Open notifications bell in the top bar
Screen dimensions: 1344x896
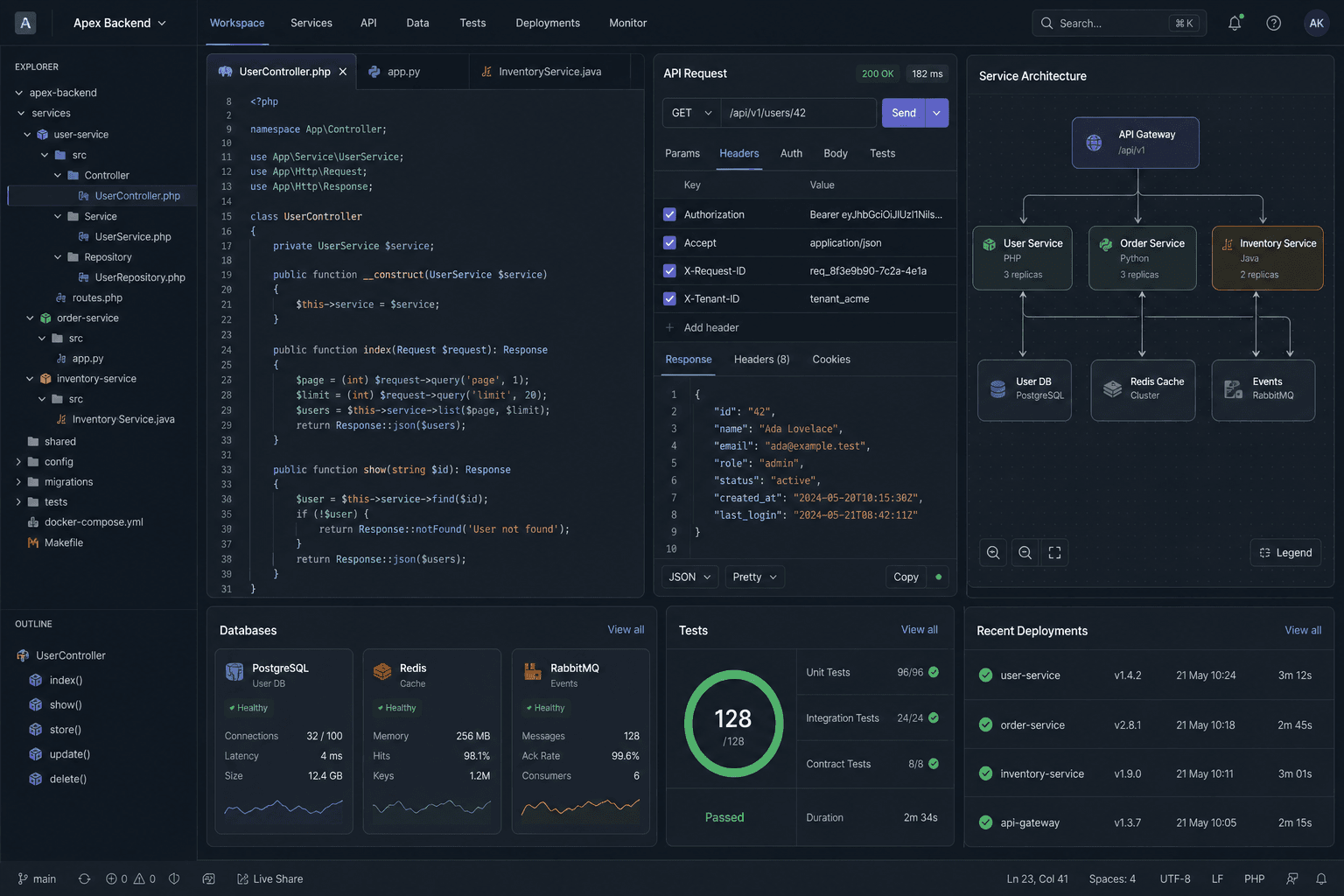(x=1235, y=24)
